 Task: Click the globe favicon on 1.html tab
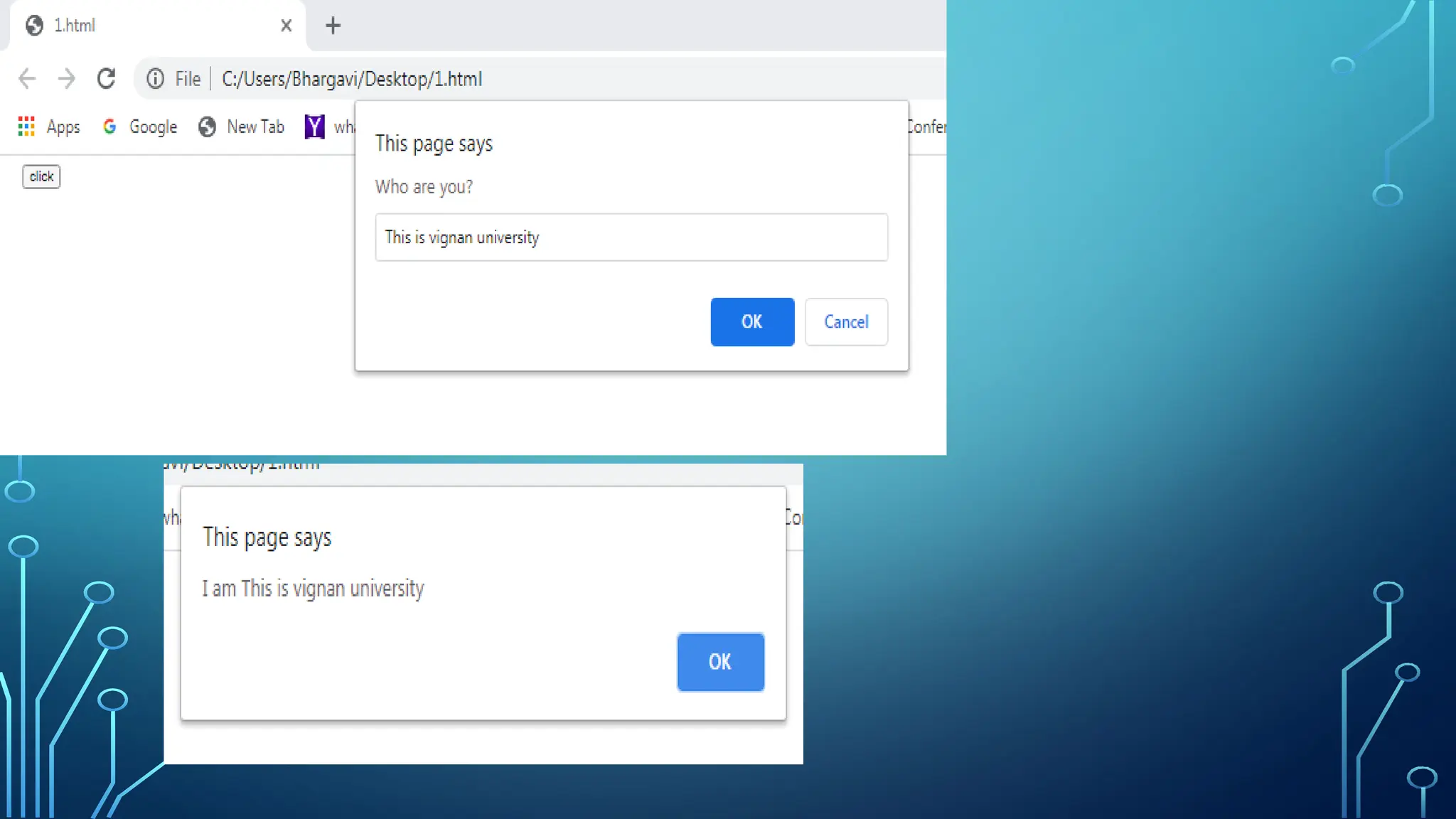point(34,26)
